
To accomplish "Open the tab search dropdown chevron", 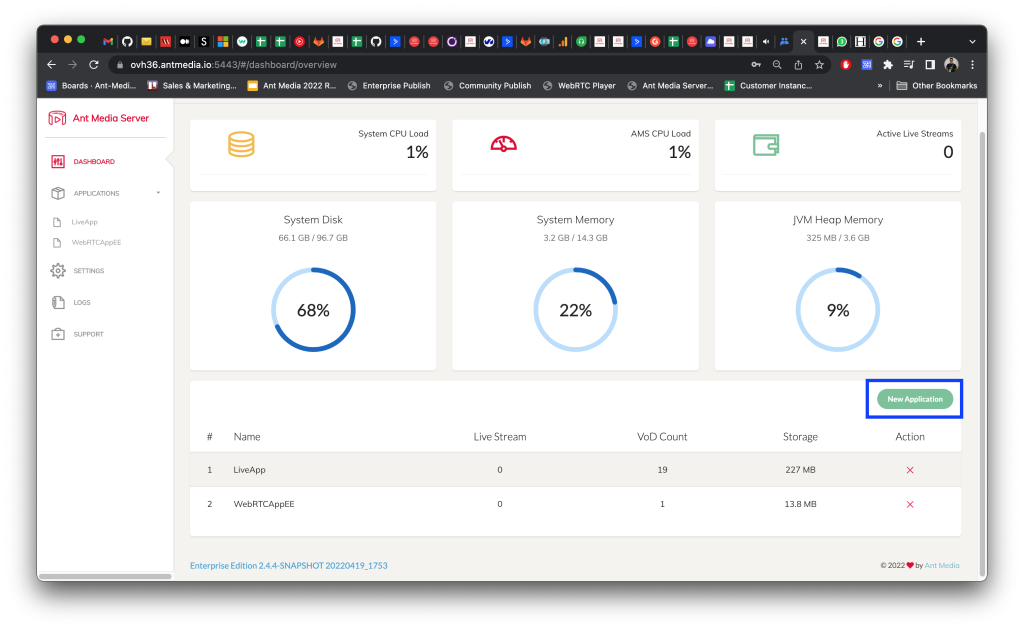I will point(972,41).
